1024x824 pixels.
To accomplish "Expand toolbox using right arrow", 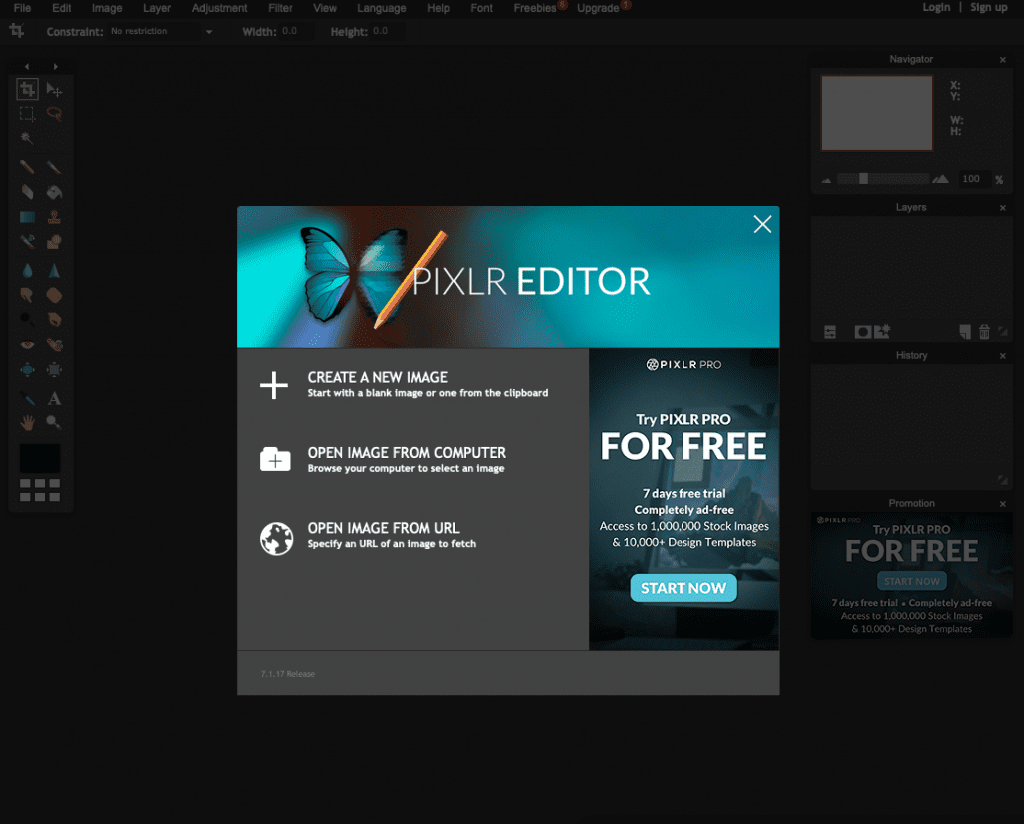I will (x=55, y=66).
